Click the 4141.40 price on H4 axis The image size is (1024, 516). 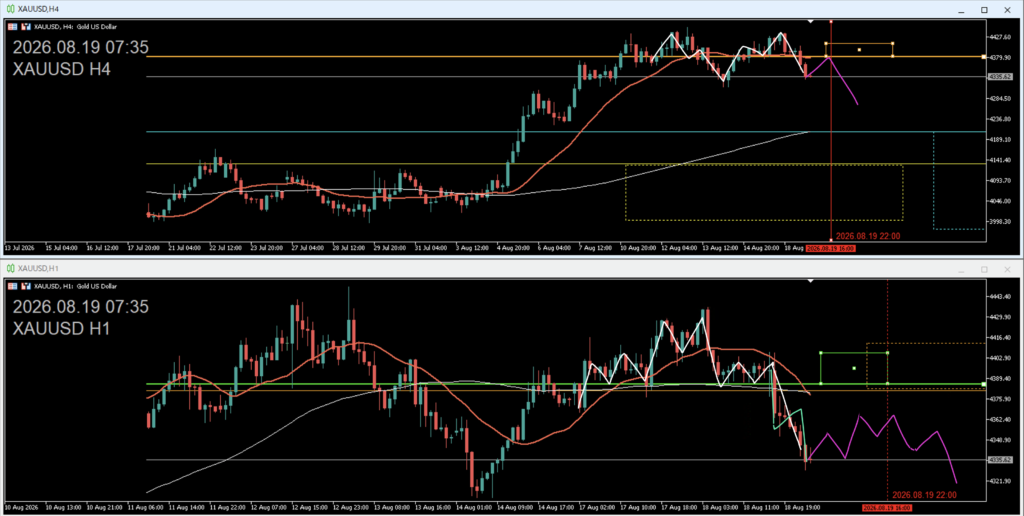coord(1000,160)
